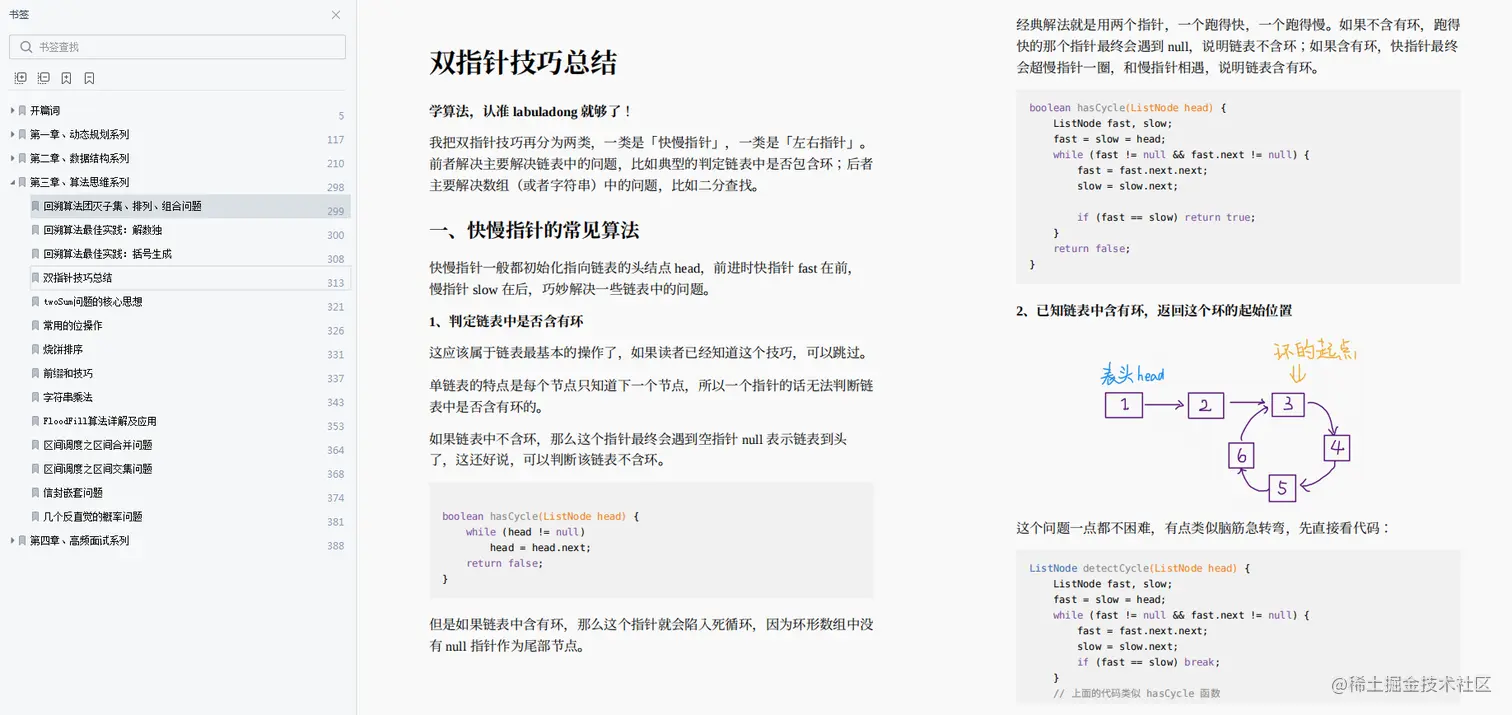Click the plain bookmark icon in the toolbar

89,77
